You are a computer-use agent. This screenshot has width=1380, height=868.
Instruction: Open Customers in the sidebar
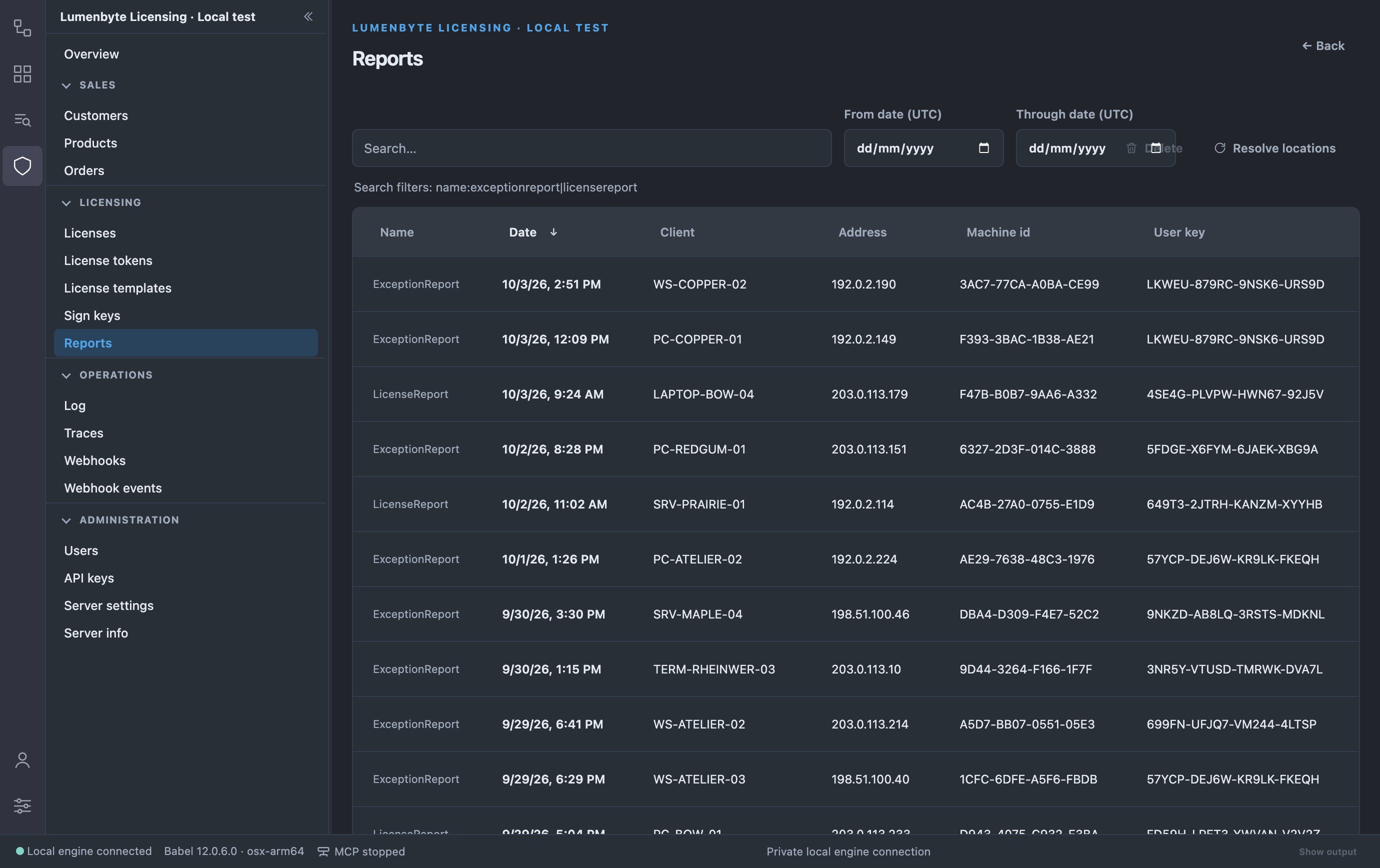[185, 115]
